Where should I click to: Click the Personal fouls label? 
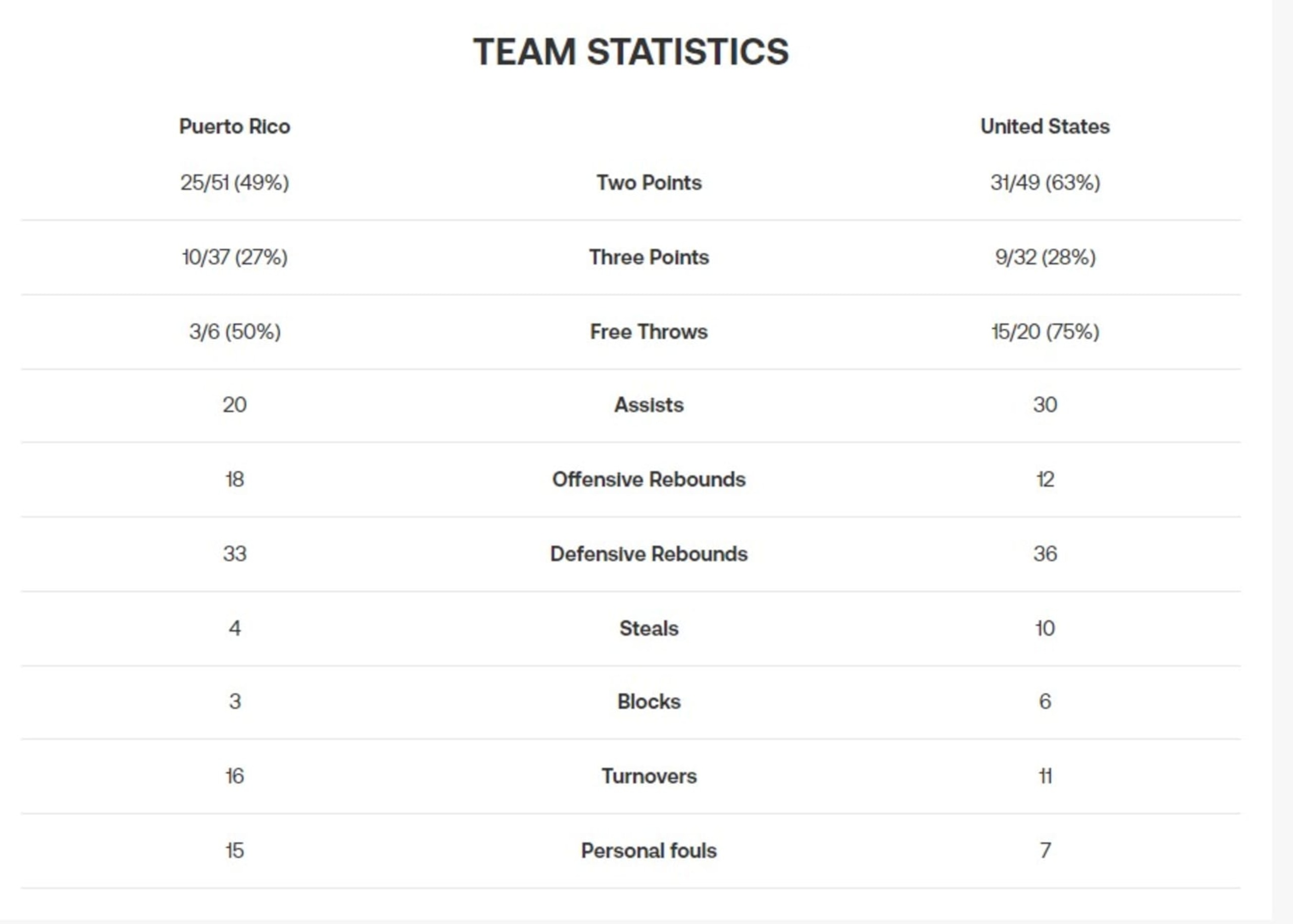pos(649,851)
